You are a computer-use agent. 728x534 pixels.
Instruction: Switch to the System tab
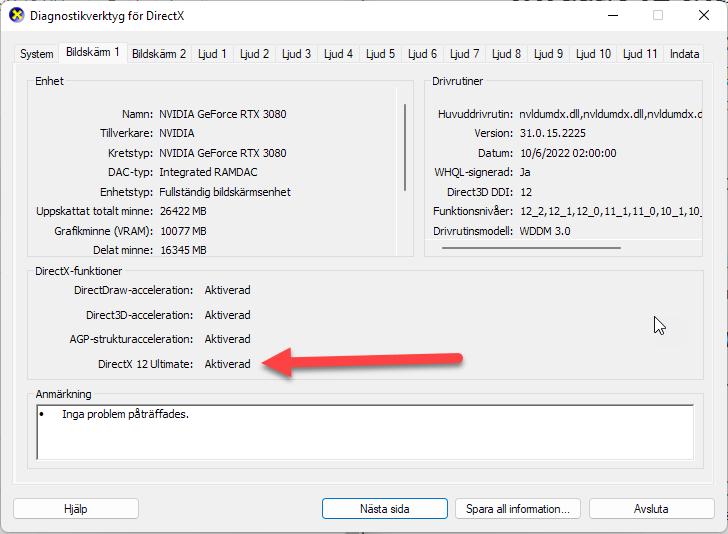tap(37, 54)
